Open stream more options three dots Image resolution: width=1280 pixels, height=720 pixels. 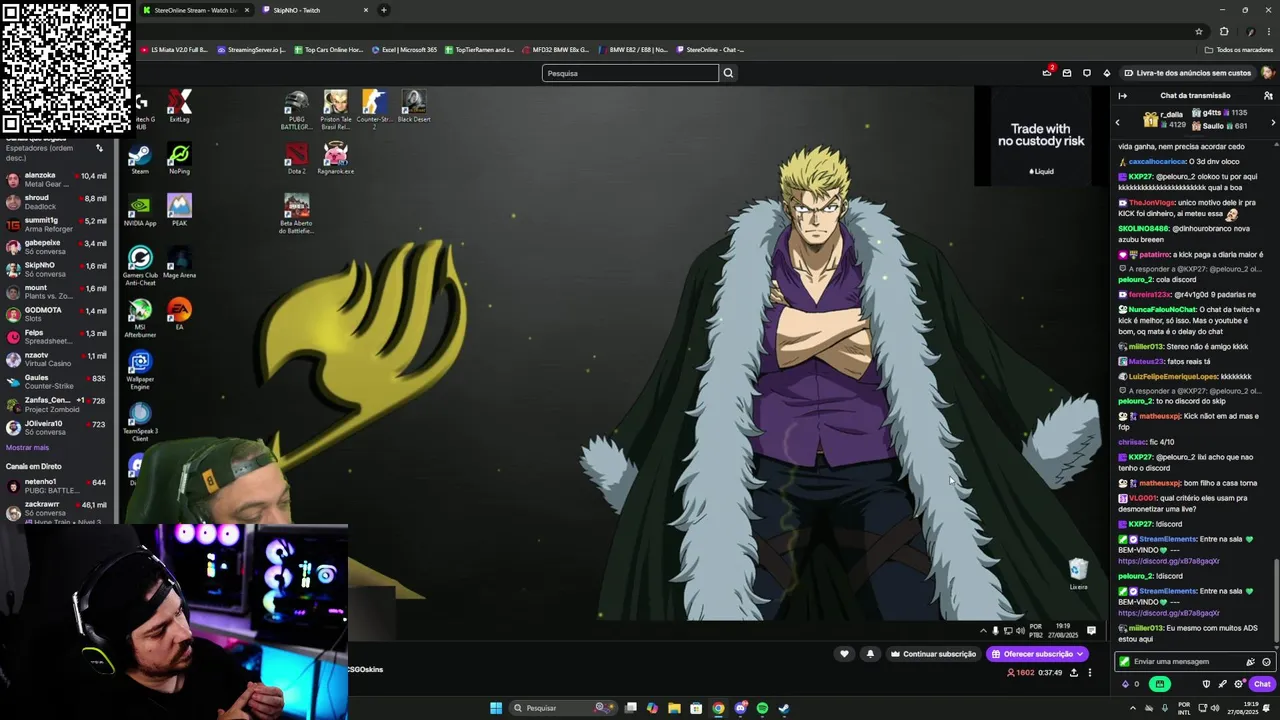pyautogui.click(x=1090, y=673)
